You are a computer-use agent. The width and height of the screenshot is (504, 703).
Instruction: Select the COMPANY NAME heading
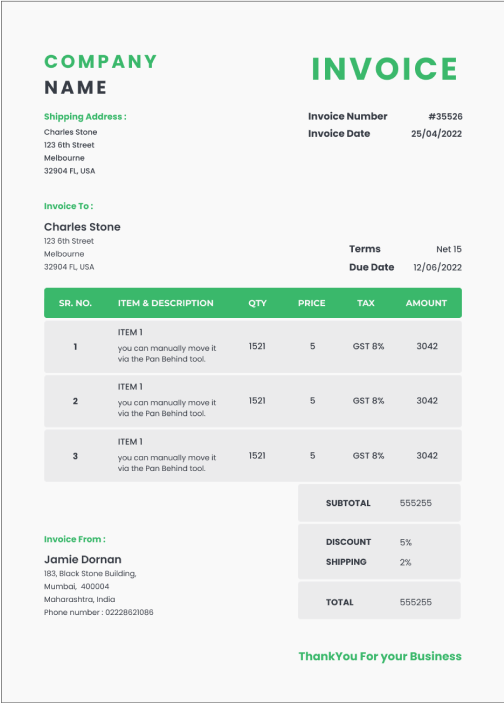coord(100,74)
